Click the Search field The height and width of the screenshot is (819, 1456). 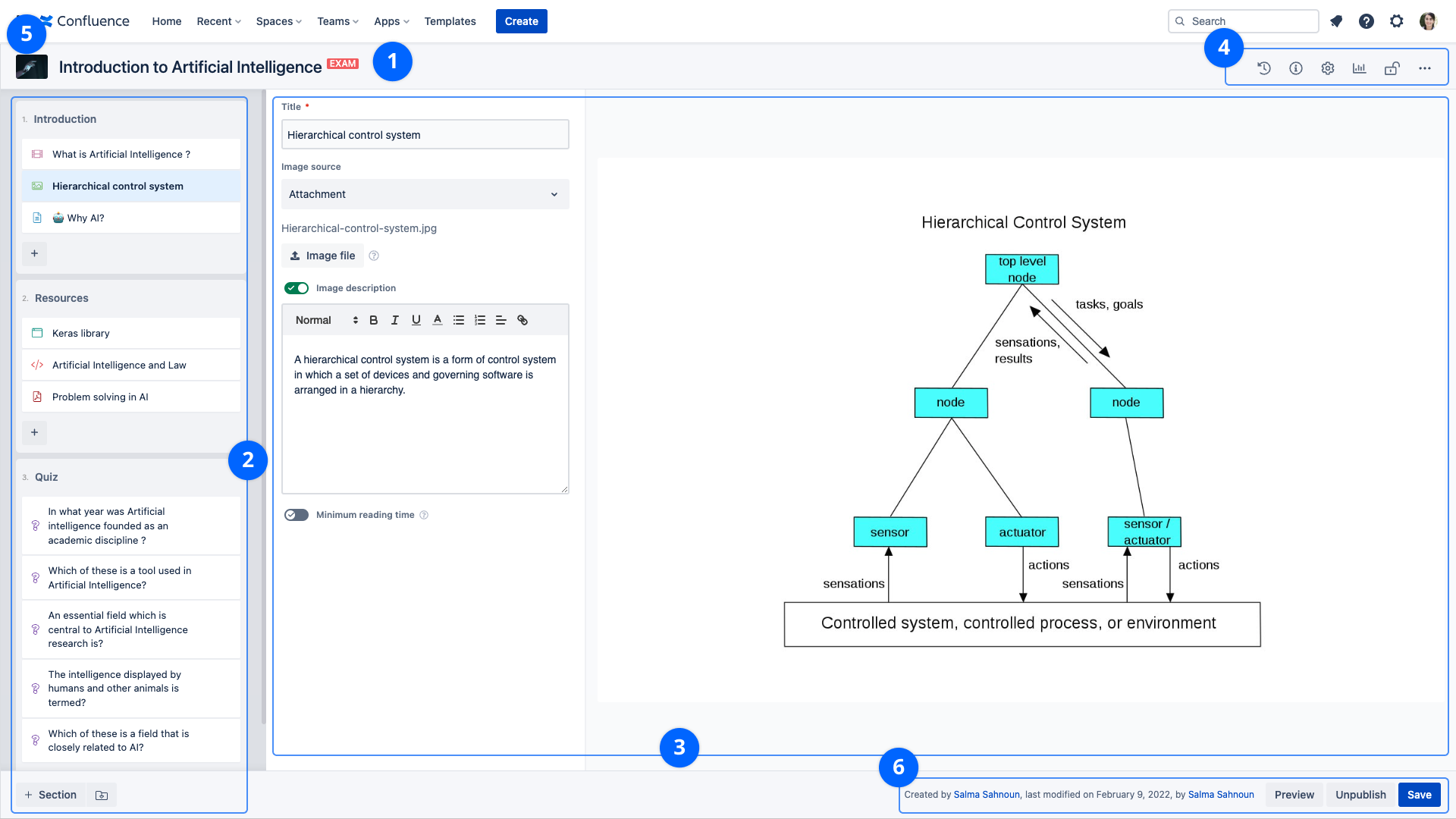[1244, 21]
